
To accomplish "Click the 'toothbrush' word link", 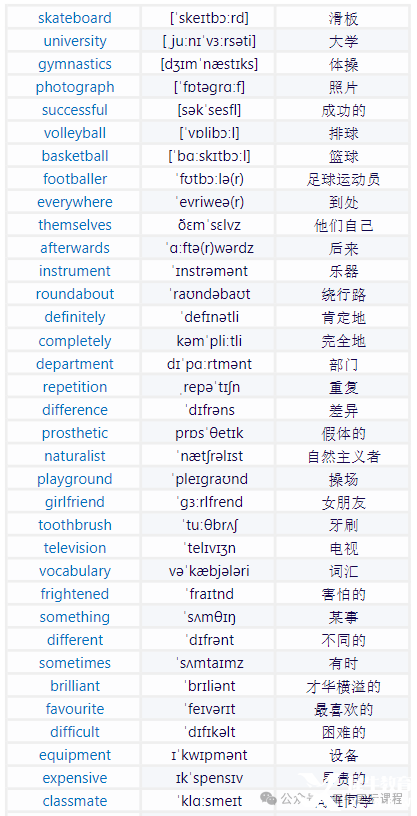I will 74,525.
